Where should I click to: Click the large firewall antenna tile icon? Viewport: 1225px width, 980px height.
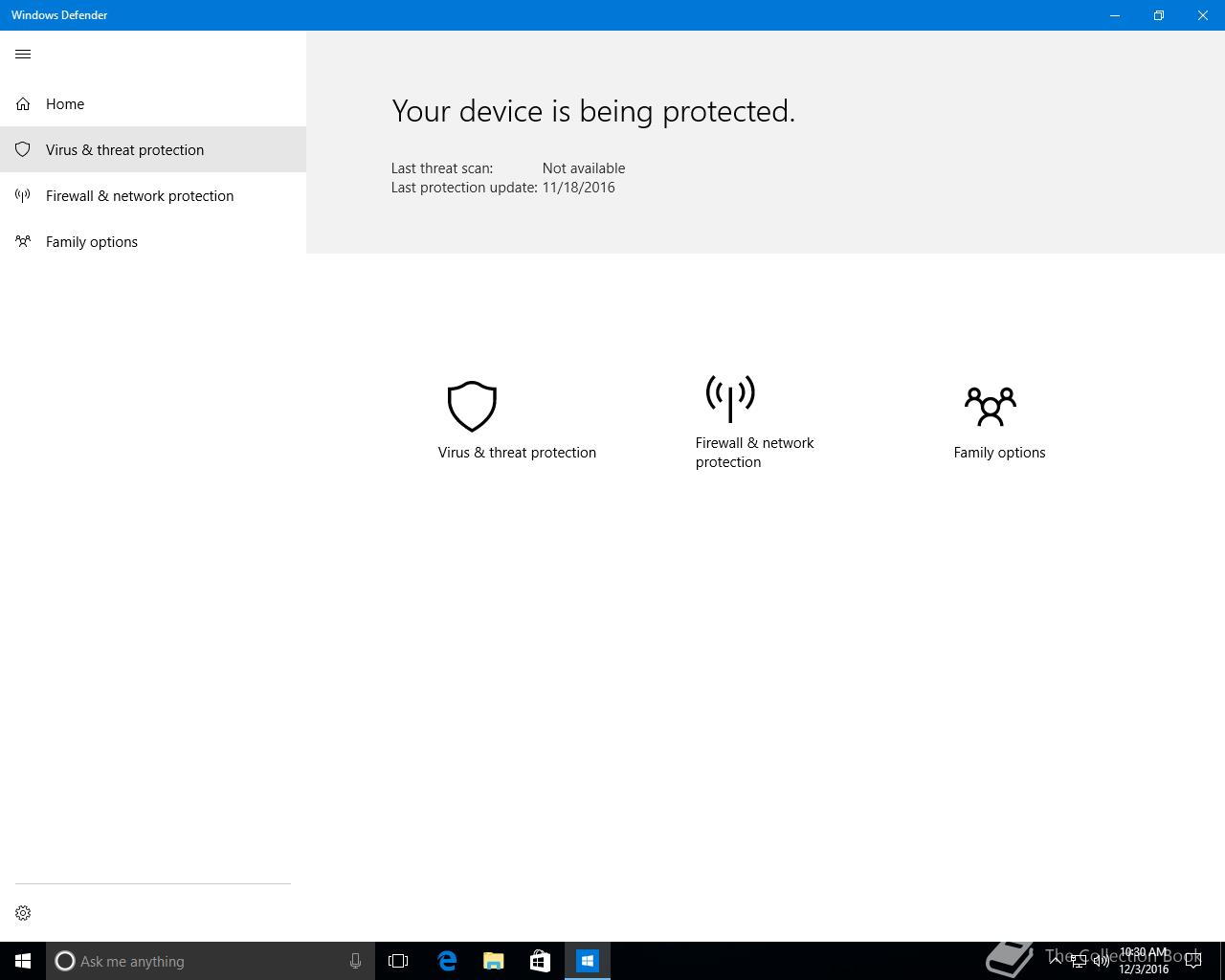730,398
